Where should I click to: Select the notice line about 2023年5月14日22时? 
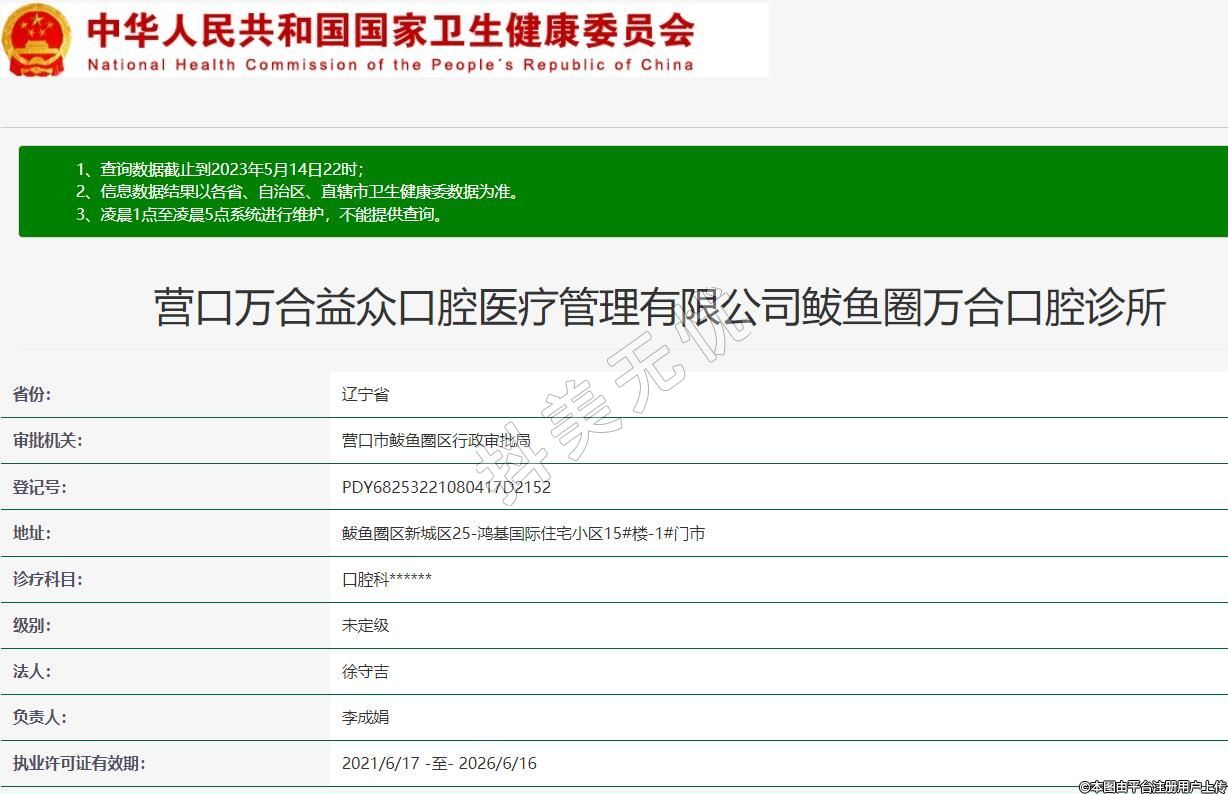point(220,169)
